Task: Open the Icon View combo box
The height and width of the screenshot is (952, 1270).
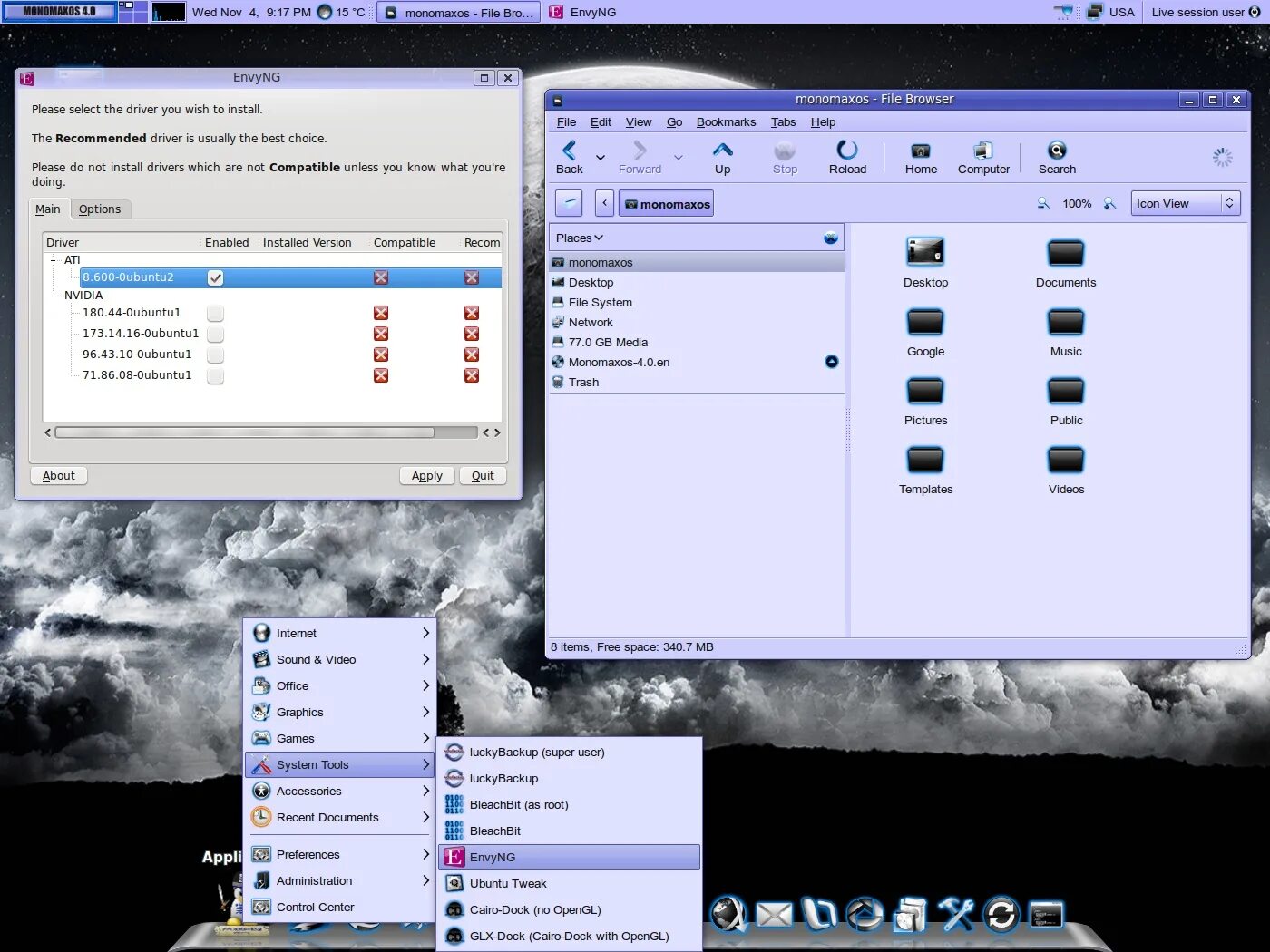Action: [1185, 203]
